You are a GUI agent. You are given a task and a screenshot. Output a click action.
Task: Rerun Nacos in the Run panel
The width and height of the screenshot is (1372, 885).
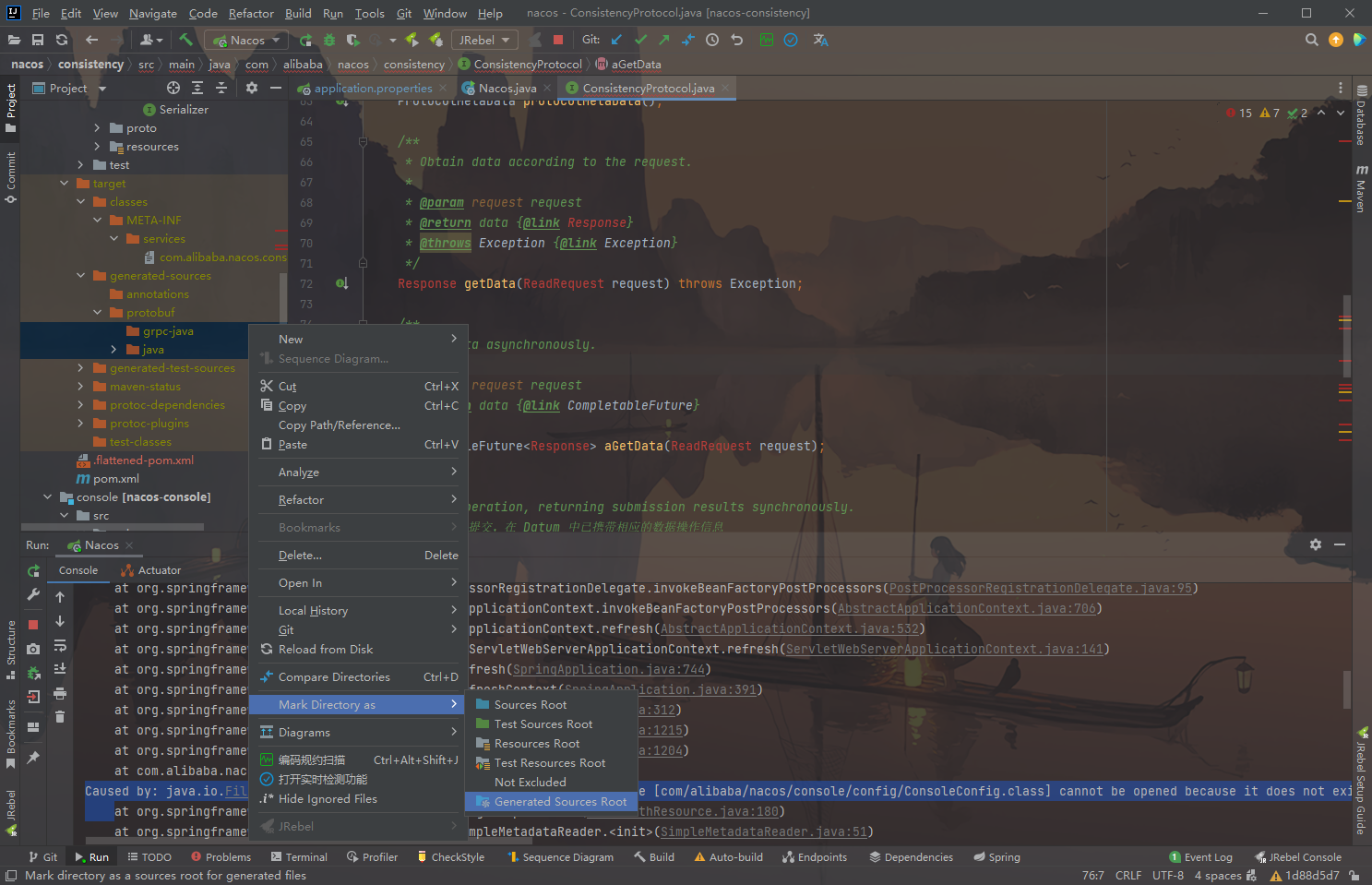[33, 571]
